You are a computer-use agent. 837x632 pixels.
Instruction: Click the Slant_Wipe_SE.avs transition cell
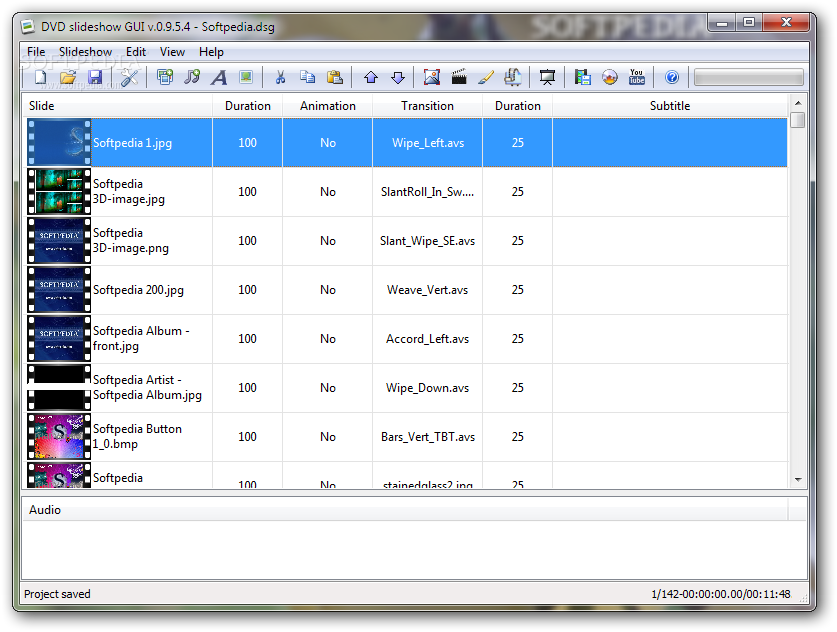428,241
